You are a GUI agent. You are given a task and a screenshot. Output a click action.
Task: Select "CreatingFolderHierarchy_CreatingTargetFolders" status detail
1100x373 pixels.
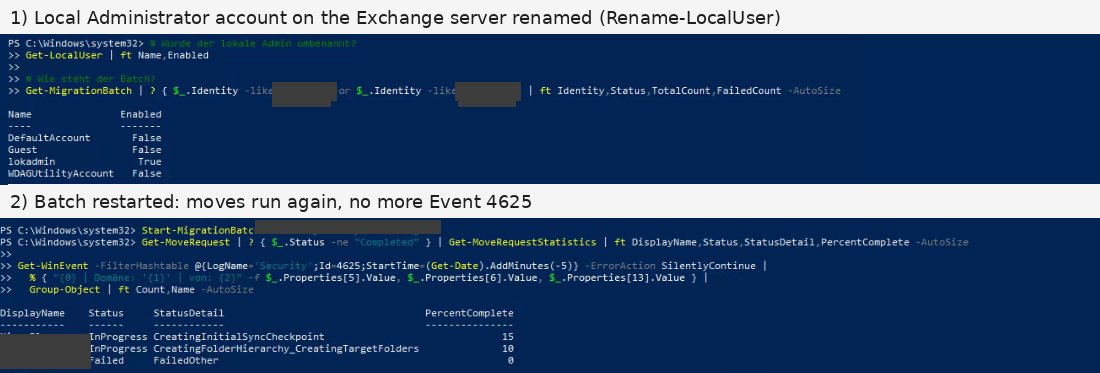[286, 349]
